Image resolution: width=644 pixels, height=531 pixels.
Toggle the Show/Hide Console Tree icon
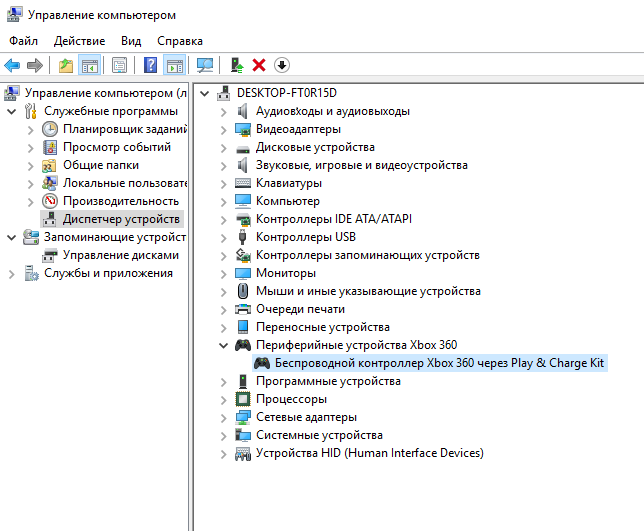click(90, 65)
